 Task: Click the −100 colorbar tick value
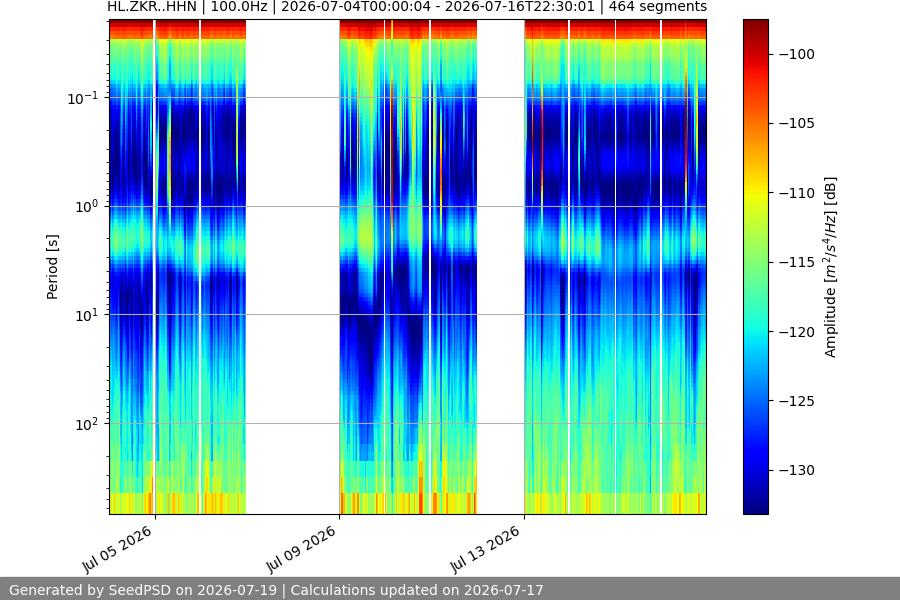[x=797, y=54]
